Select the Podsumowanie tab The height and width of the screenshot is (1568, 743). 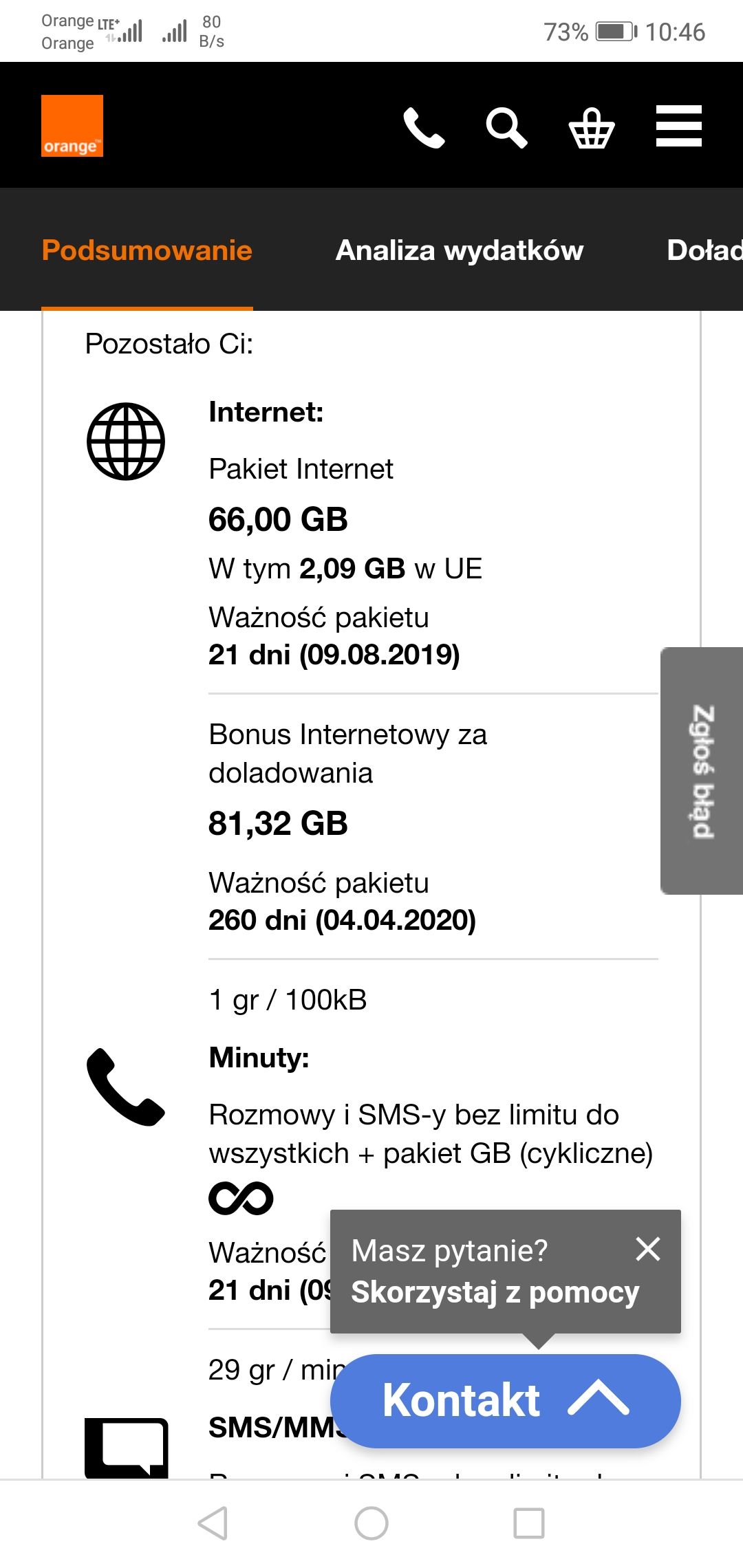[147, 250]
